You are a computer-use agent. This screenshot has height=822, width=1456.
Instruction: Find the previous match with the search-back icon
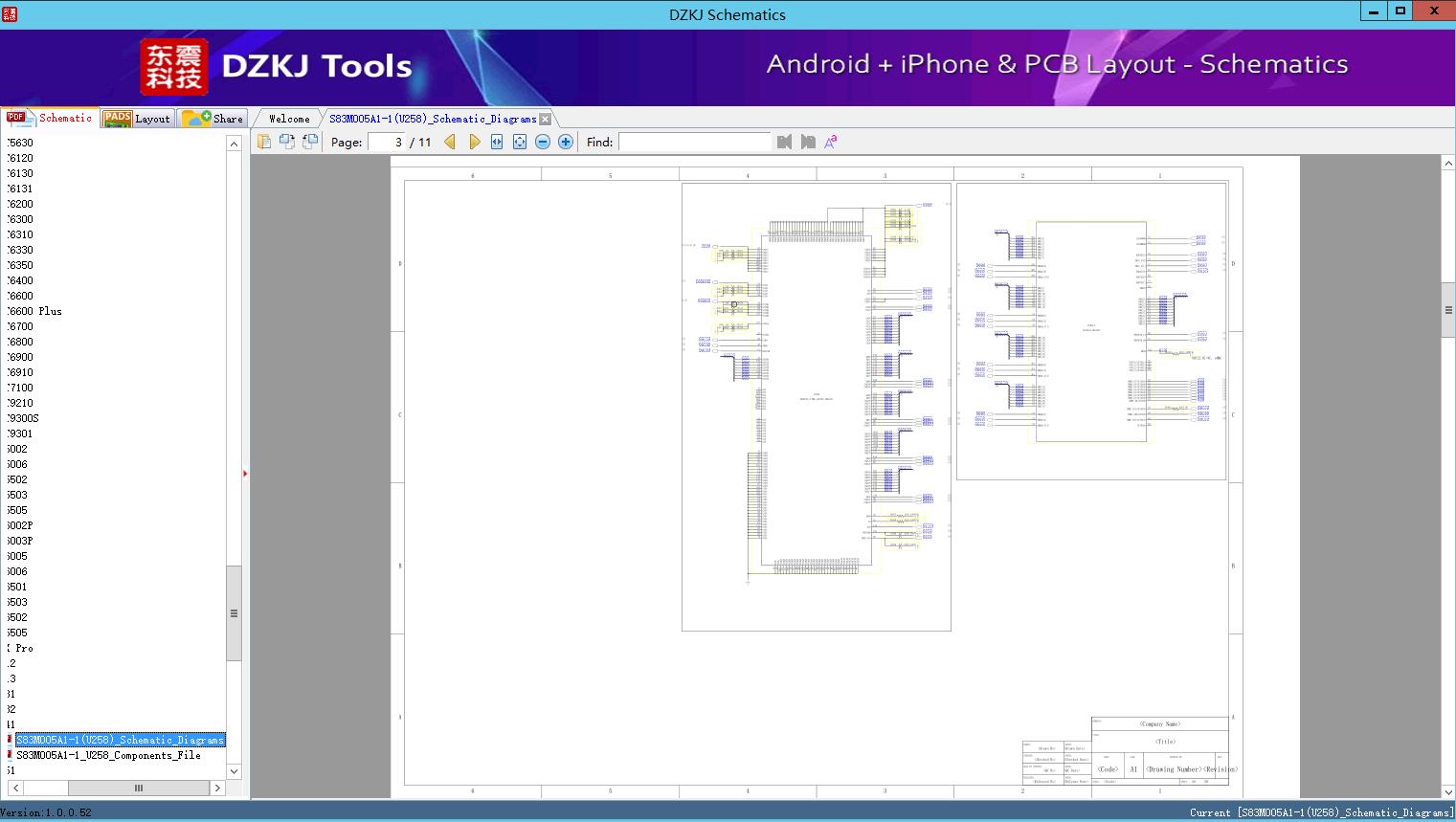pyautogui.click(x=785, y=142)
